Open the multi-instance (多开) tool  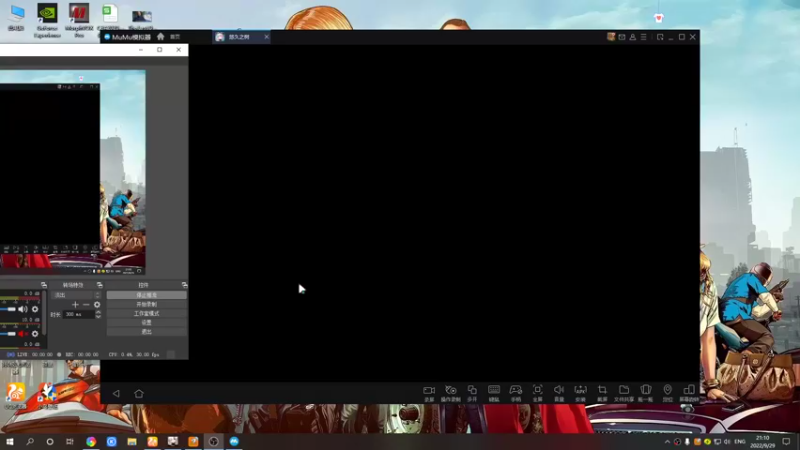coord(472,390)
